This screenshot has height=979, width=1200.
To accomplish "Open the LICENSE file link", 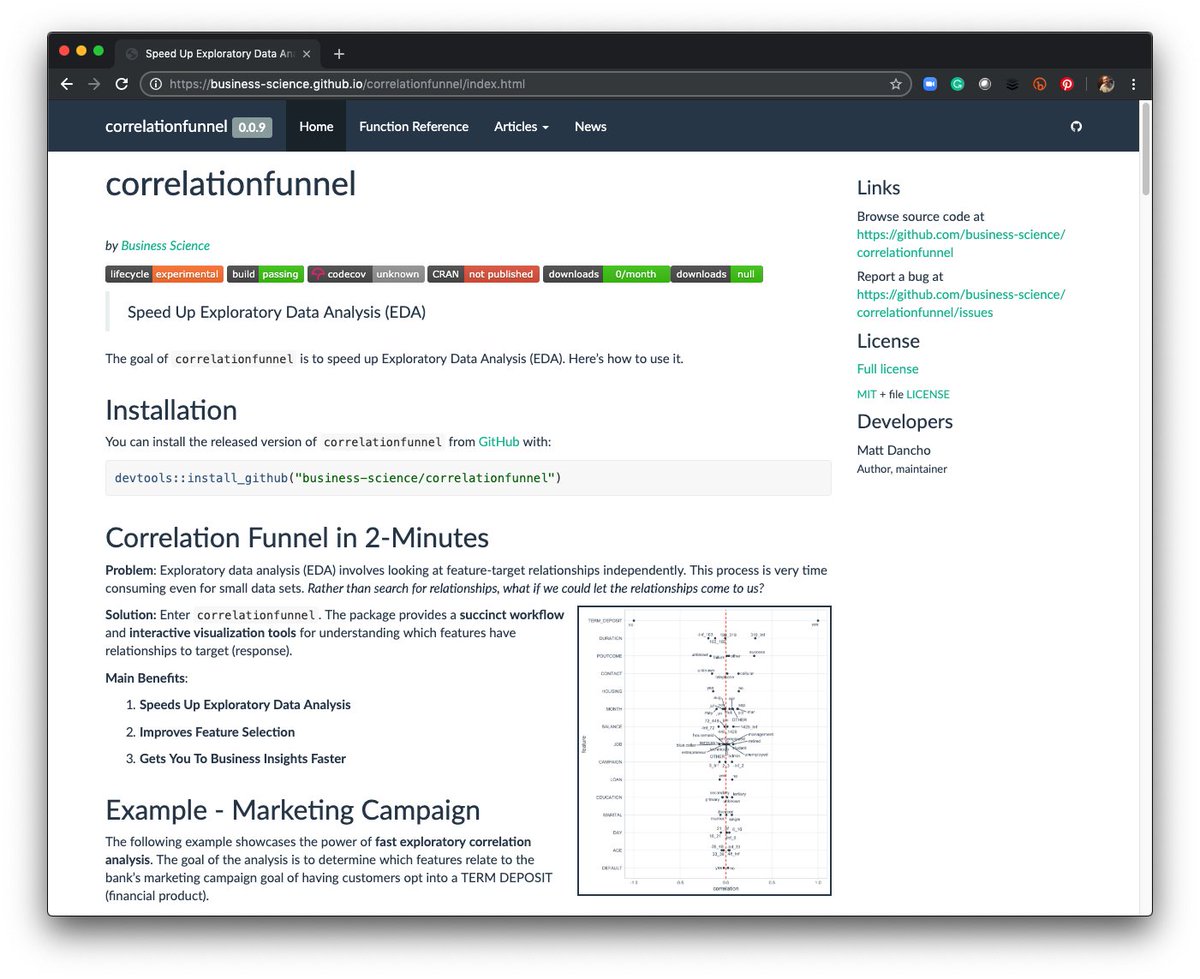I will point(928,394).
